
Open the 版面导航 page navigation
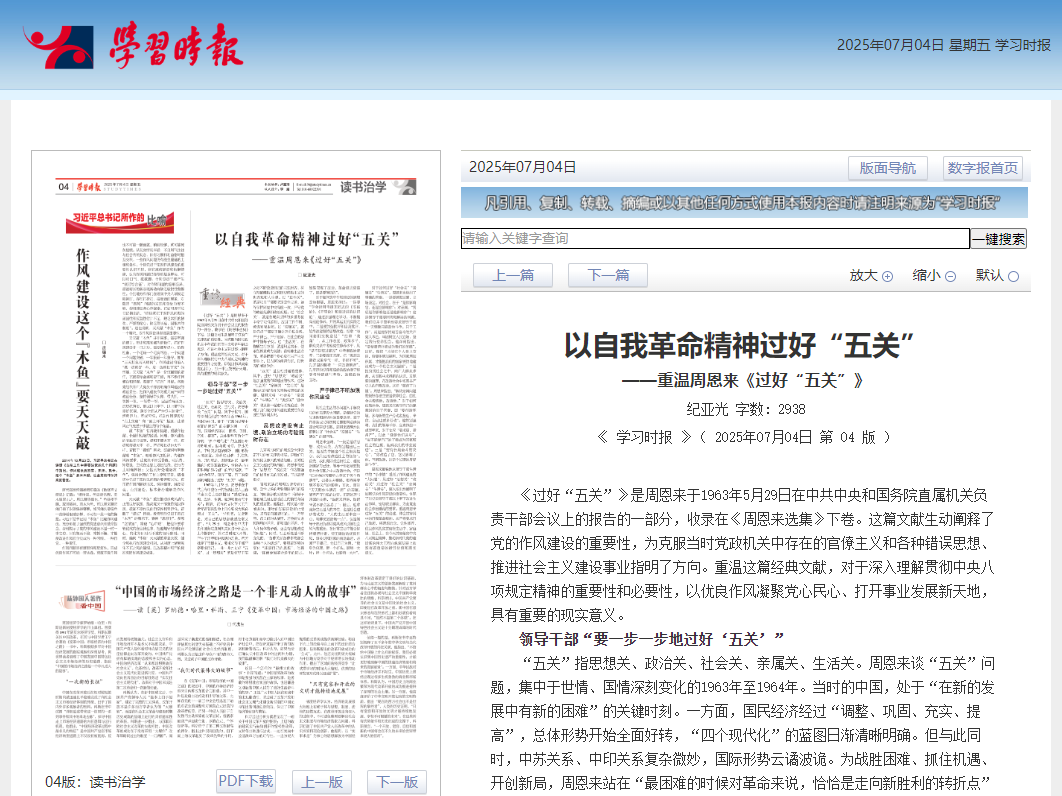point(887,168)
